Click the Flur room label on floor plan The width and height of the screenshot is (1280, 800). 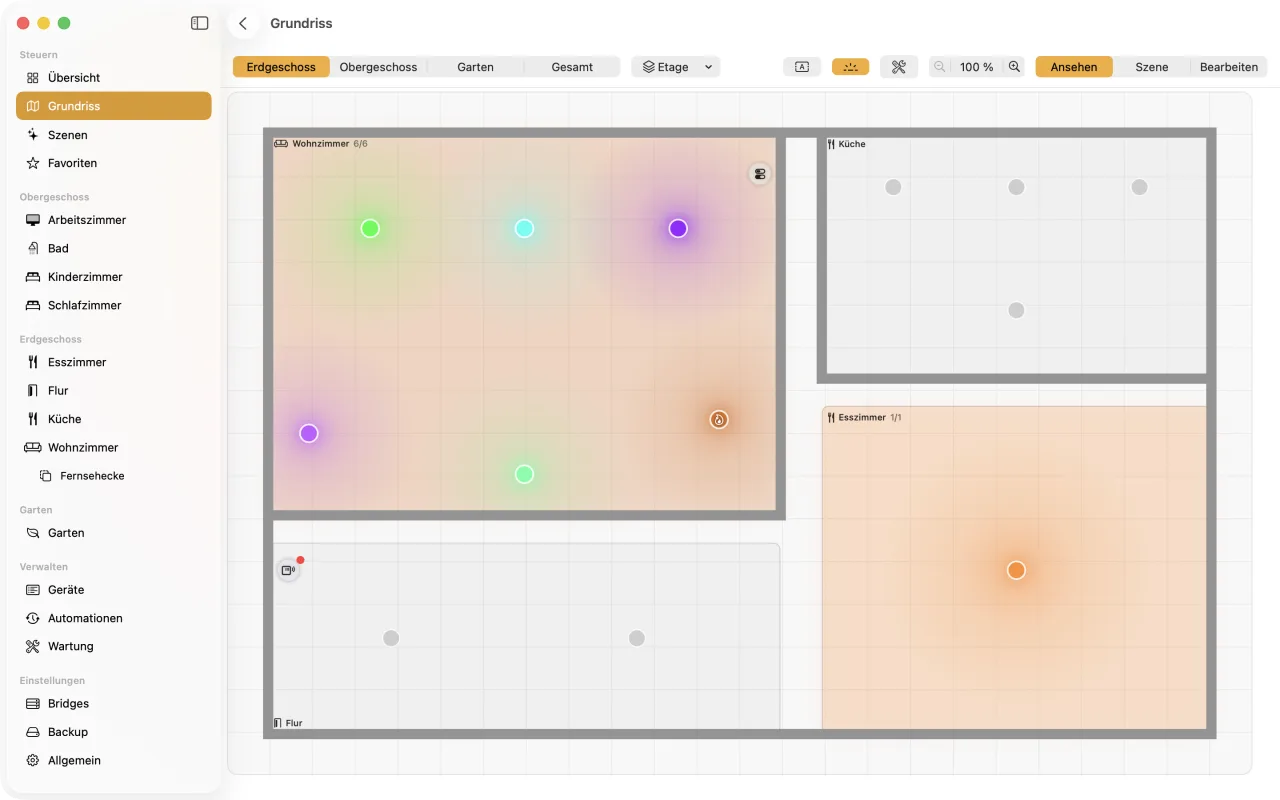point(288,723)
